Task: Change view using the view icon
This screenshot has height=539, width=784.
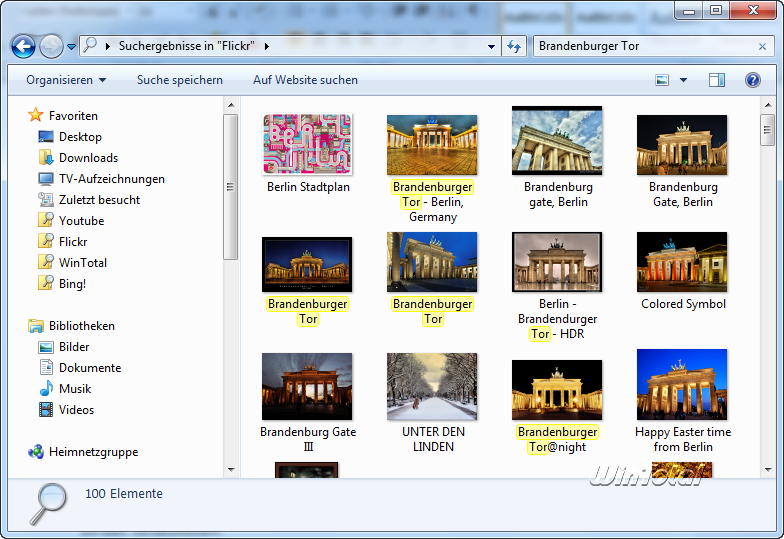Action: click(x=662, y=80)
